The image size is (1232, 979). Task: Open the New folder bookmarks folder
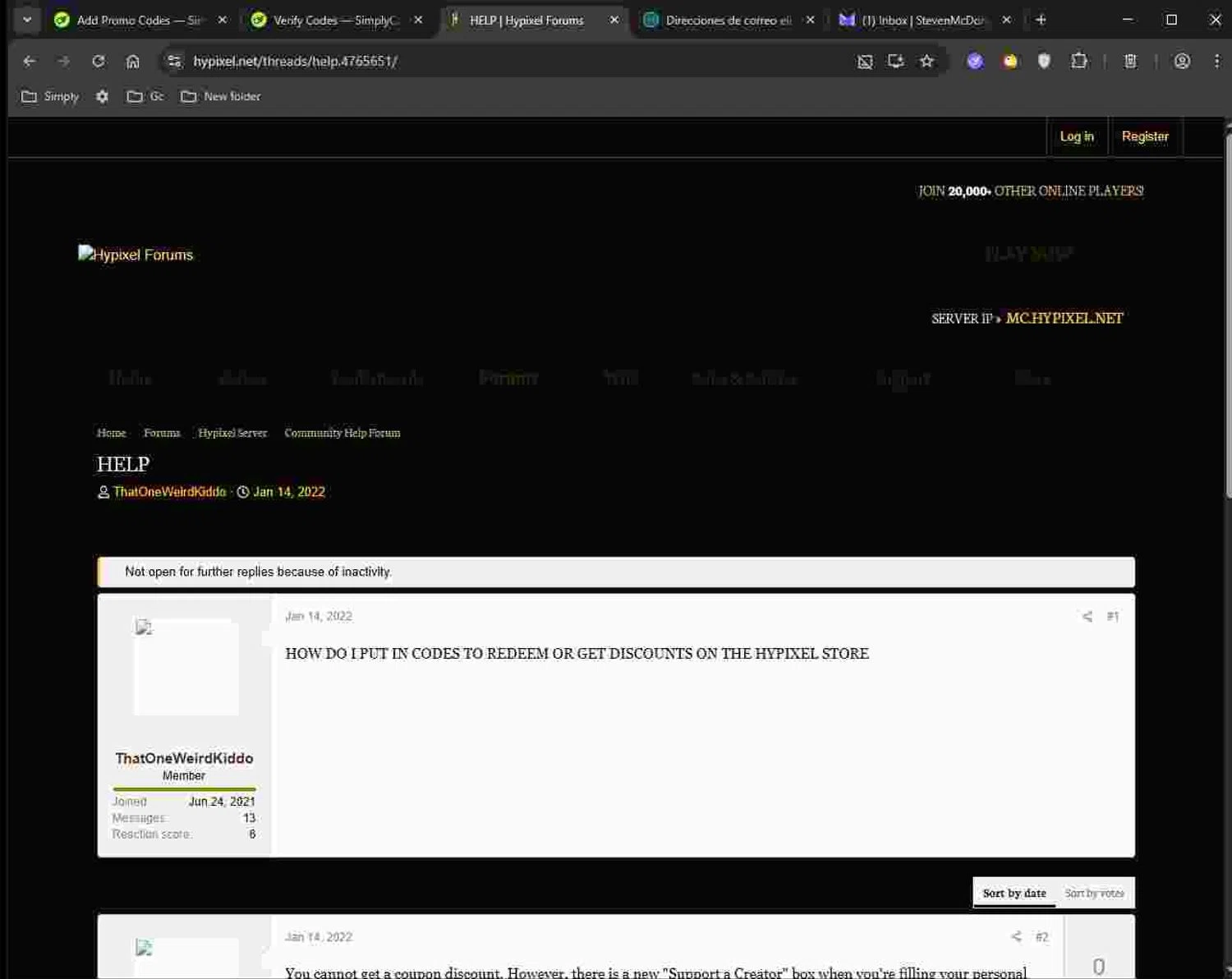(221, 96)
